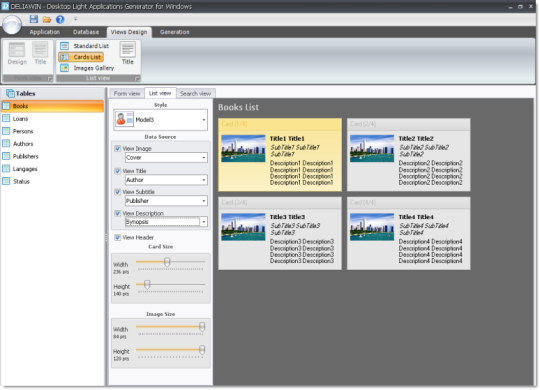Select the Authors table
Viewport: 540px width, 390px height.
click(x=53, y=144)
